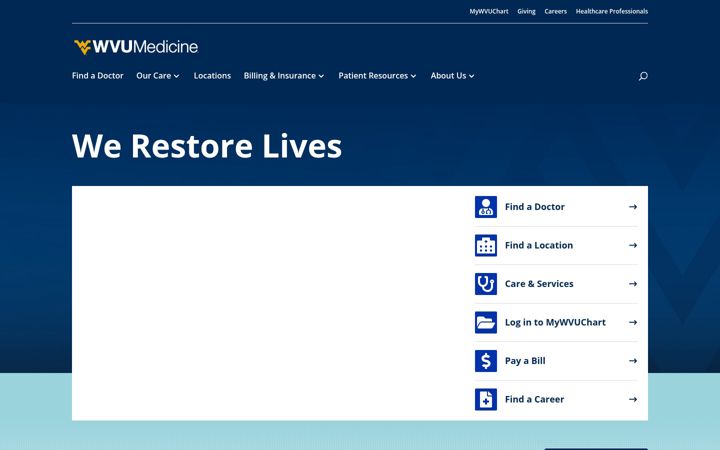The image size is (720, 450).
Task: Select the Find a Doctor quick link text
Action: pos(535,207)
